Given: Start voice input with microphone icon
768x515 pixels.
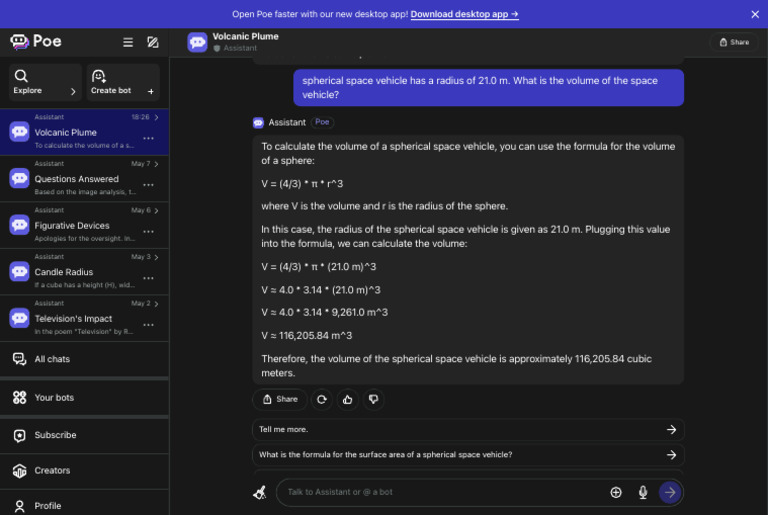Looking at the screenshot, I should coord(643,492).
